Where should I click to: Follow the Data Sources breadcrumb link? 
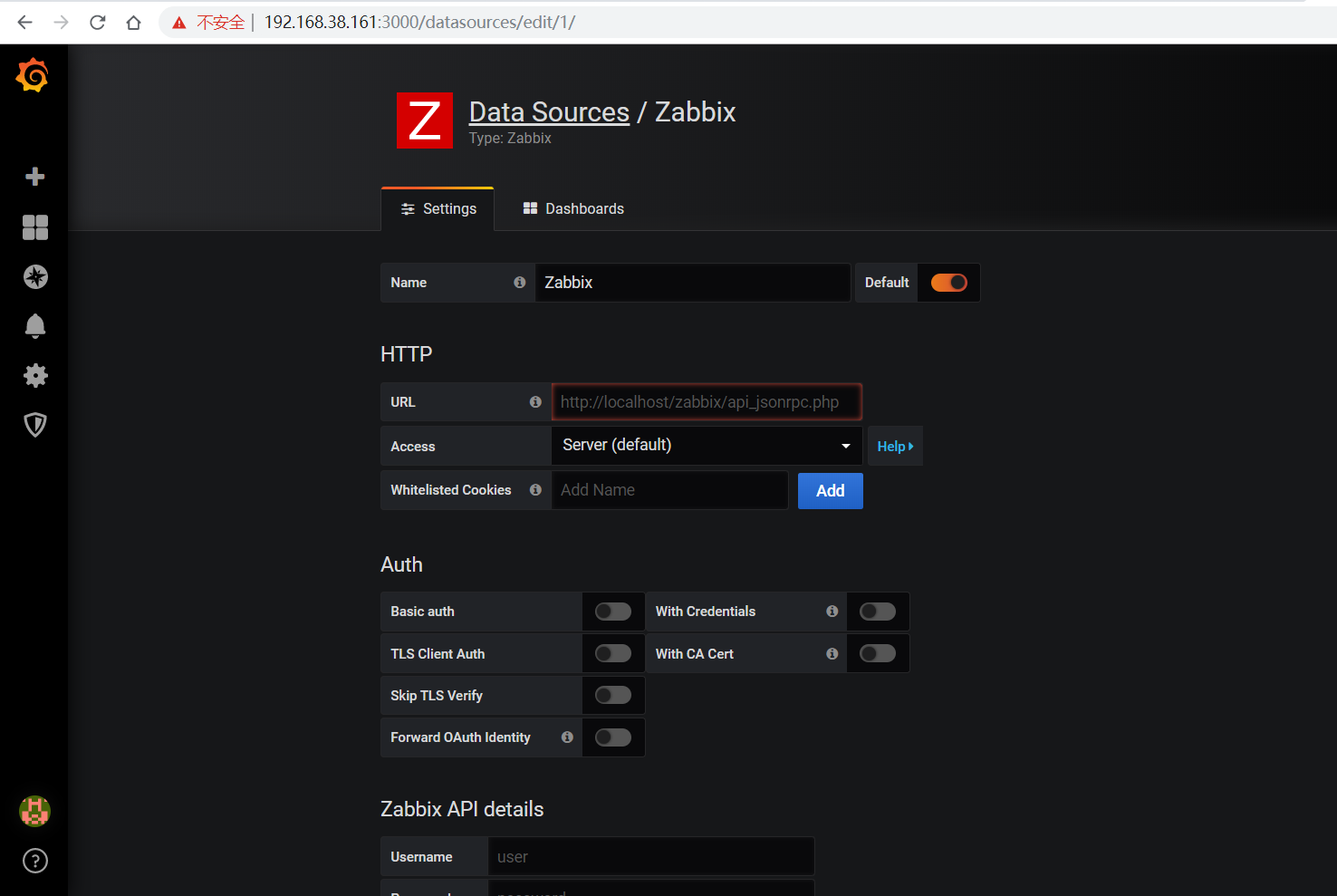coord(549,112)
